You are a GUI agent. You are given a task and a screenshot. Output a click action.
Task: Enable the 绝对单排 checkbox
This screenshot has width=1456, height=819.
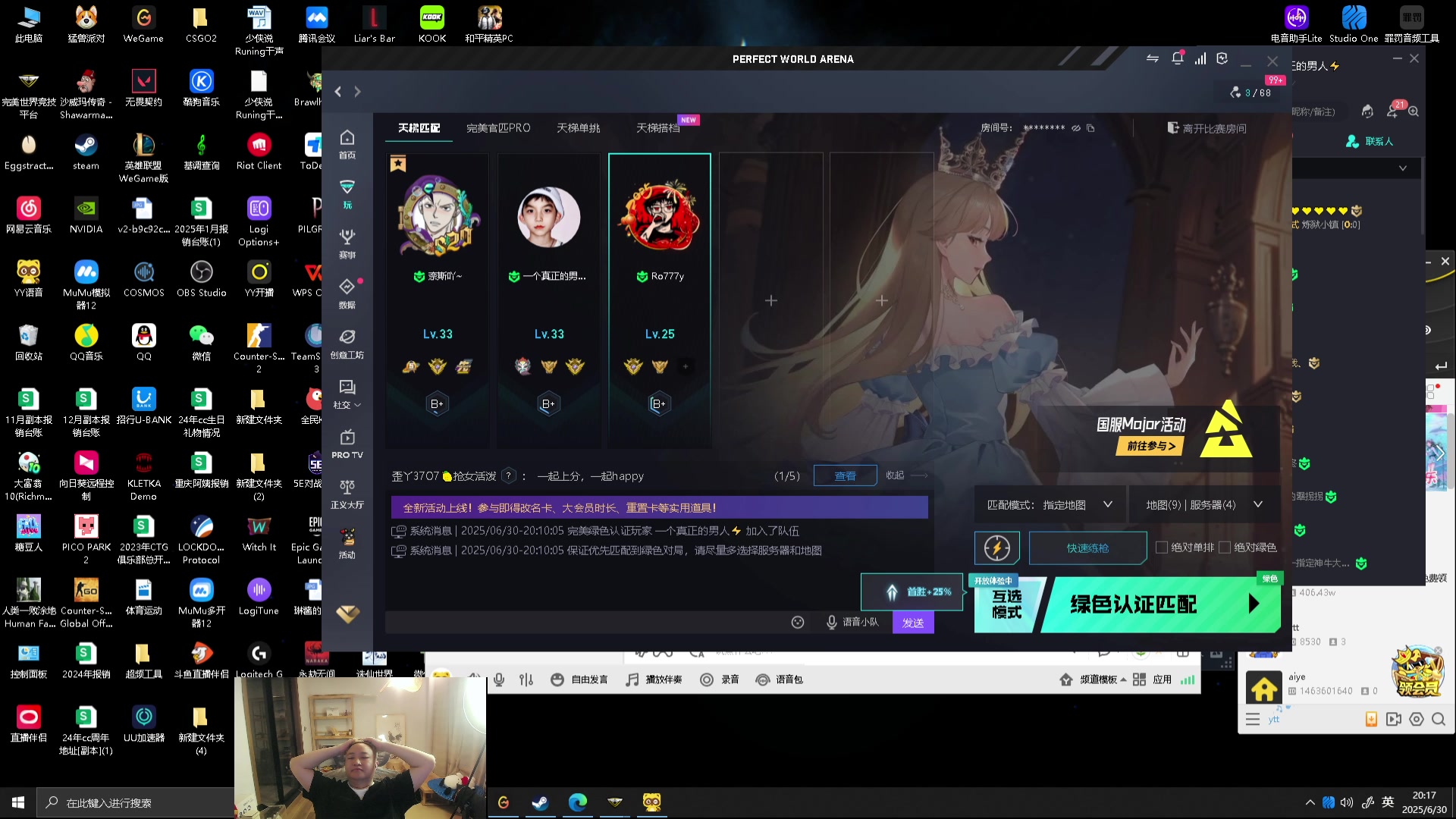1161,547
